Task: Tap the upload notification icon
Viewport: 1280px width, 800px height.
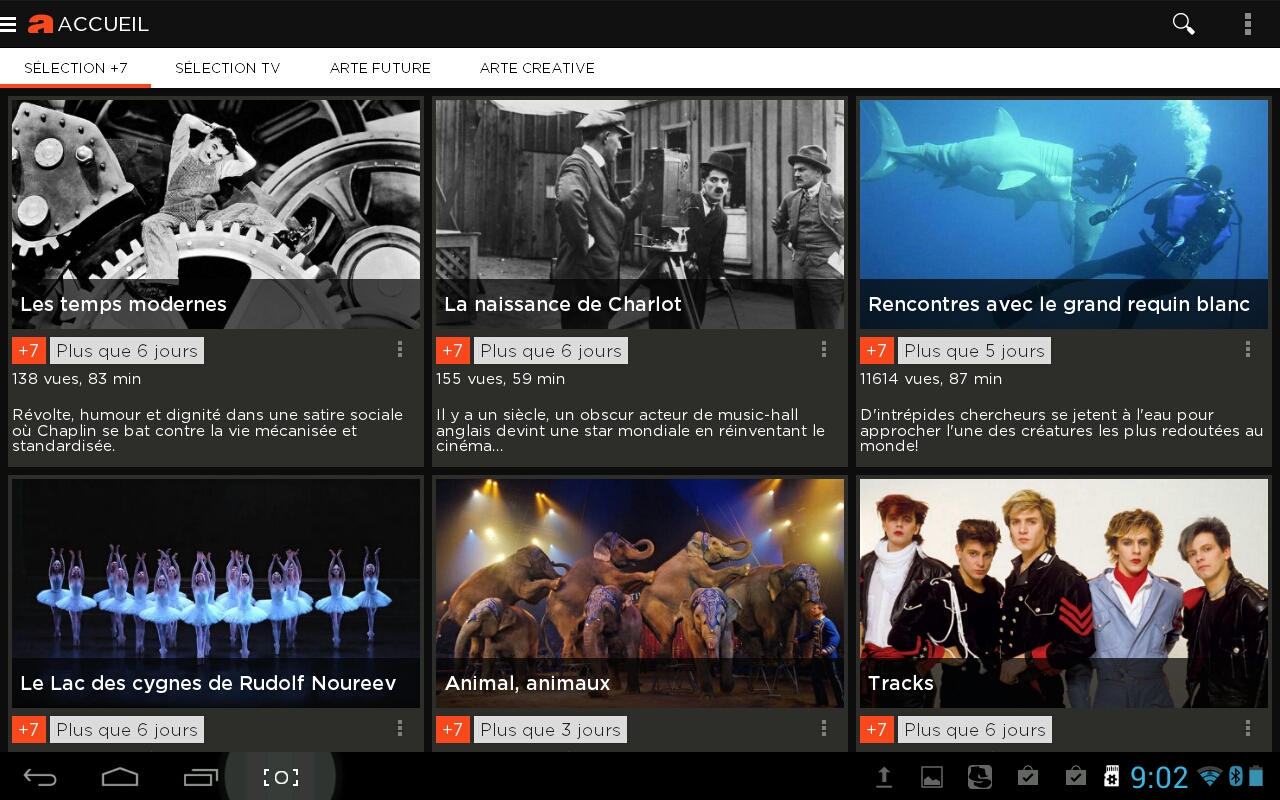Action: click(x=884, y=777)
